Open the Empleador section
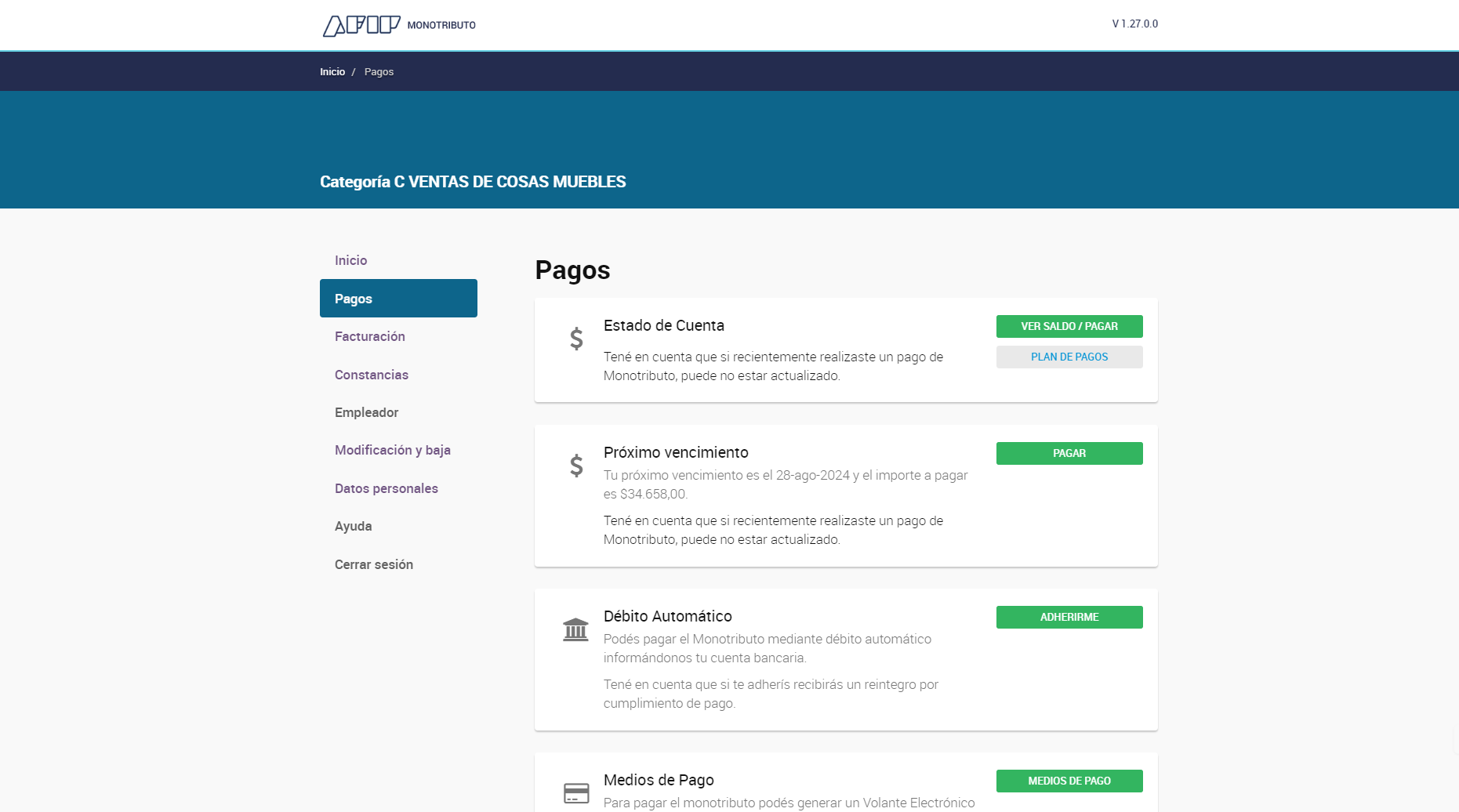Viewport: 1459px width, 812px height. click(x=366, y=412)
